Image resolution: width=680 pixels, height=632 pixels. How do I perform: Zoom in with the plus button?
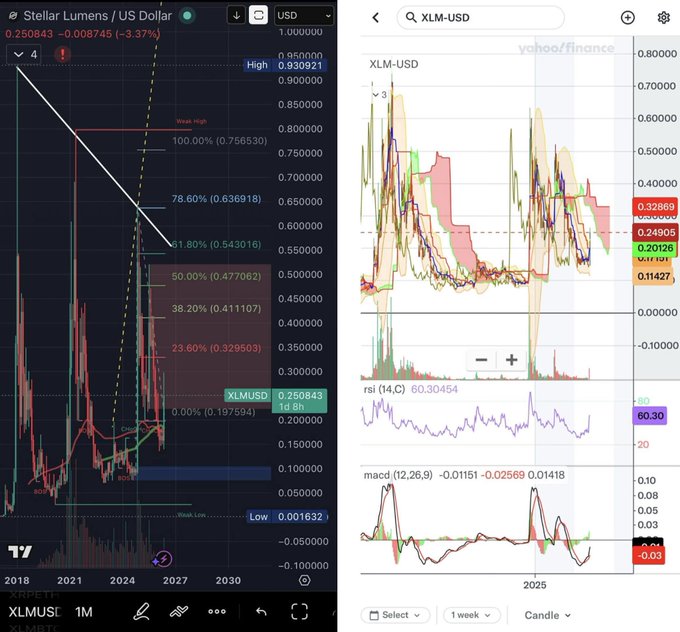click(x=511, y=360)
